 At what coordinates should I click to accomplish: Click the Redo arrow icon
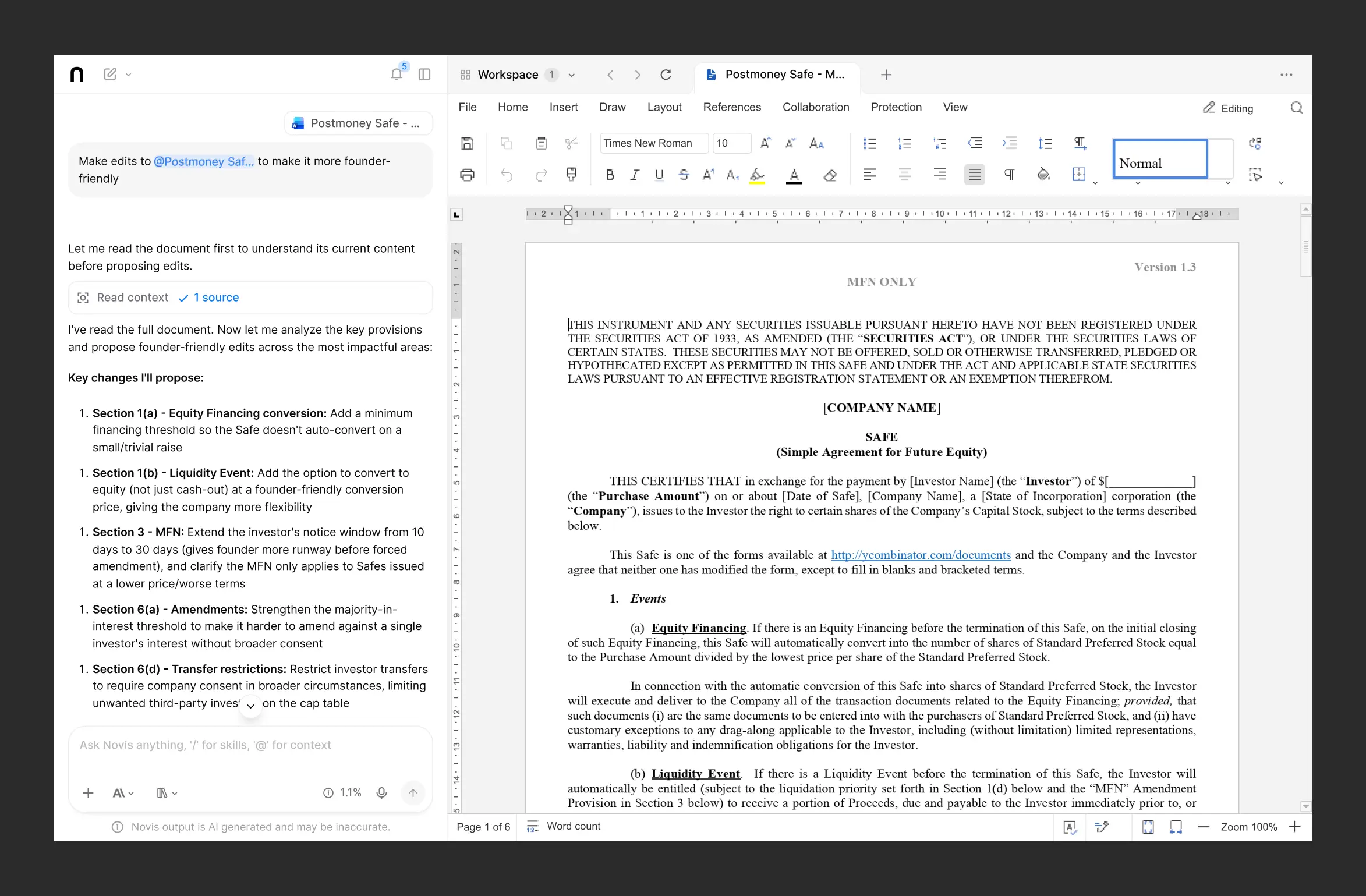point(541,175)
